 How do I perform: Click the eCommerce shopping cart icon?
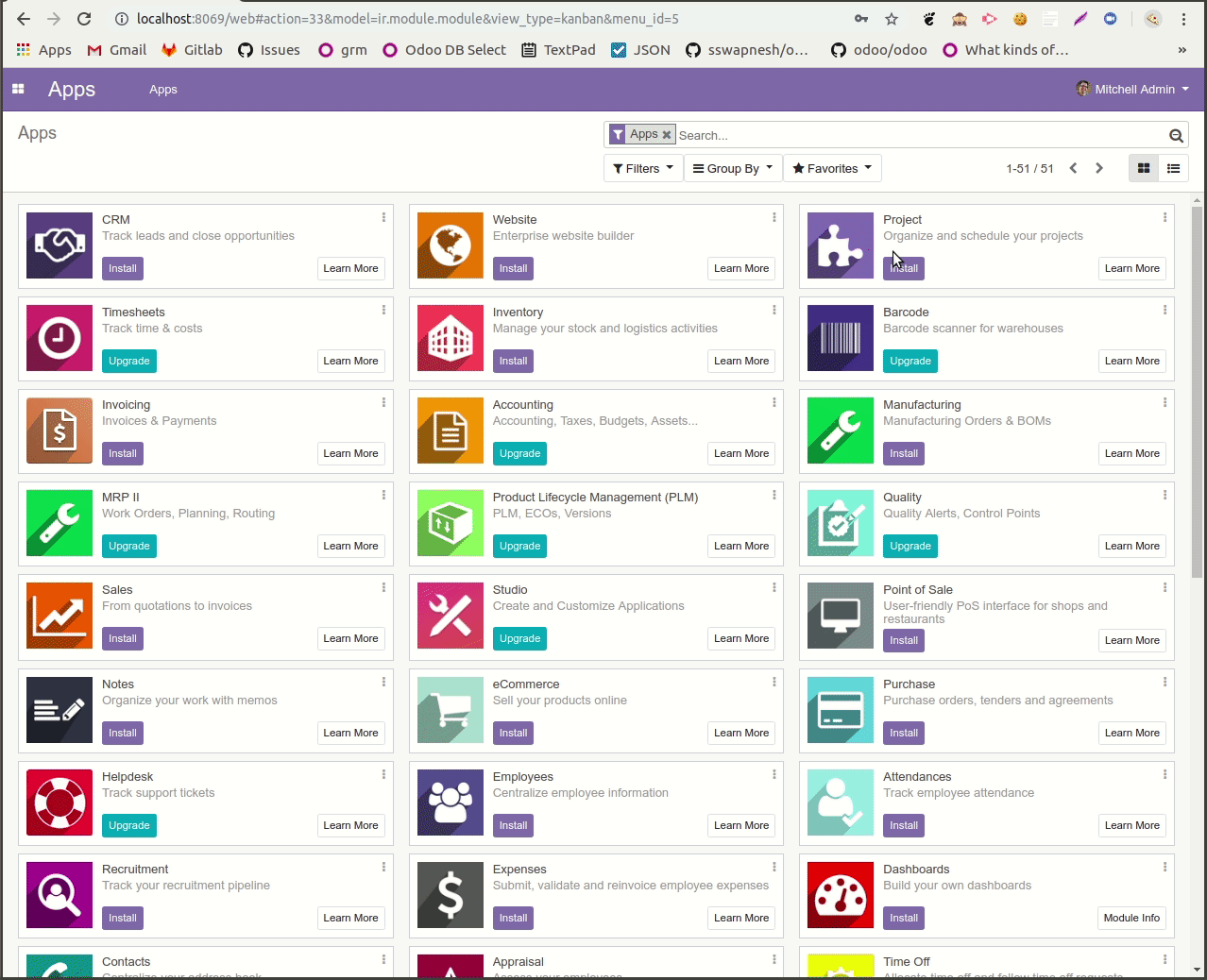[x=450, y=710]
